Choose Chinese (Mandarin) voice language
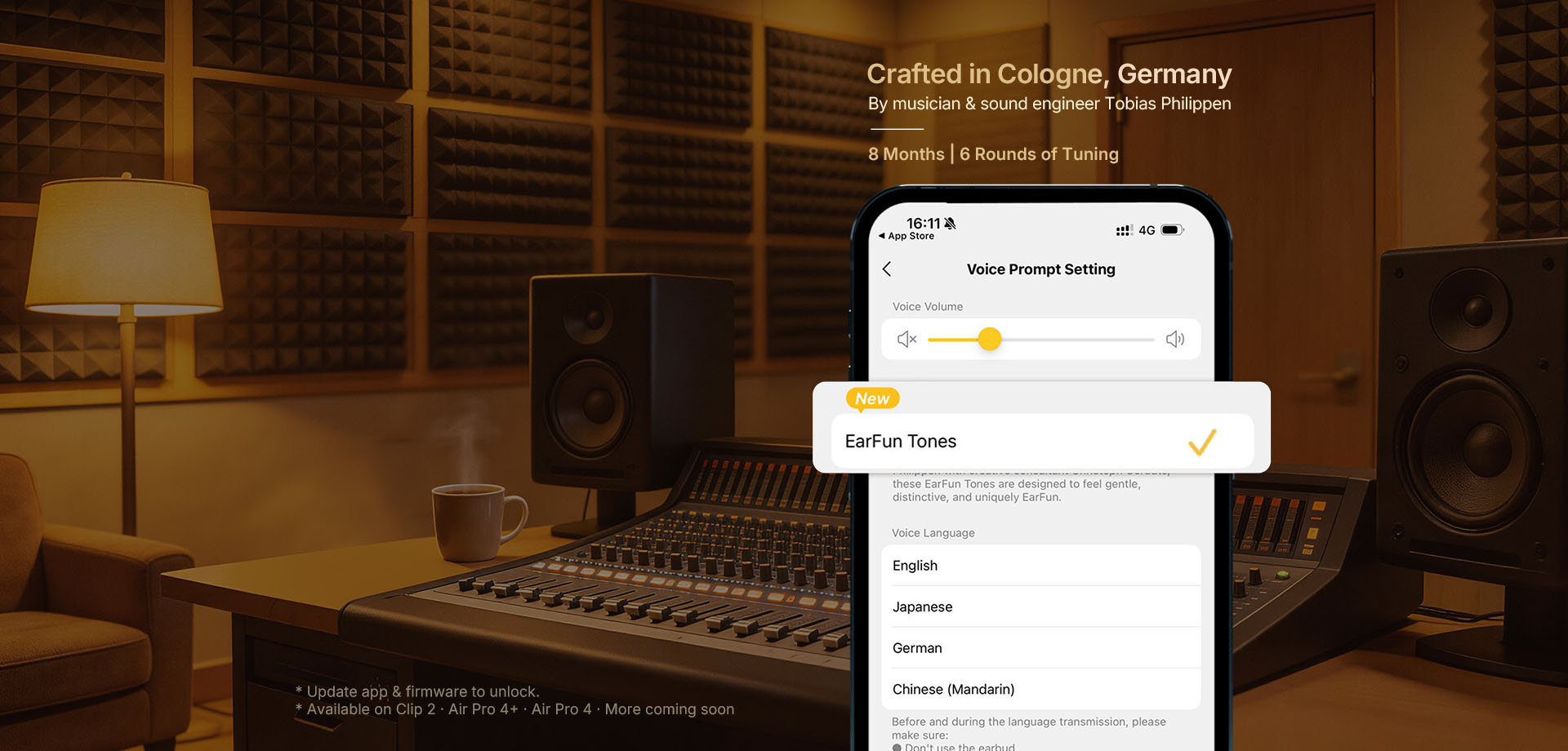This screenshot has height=751, width=1568. 1041,689
